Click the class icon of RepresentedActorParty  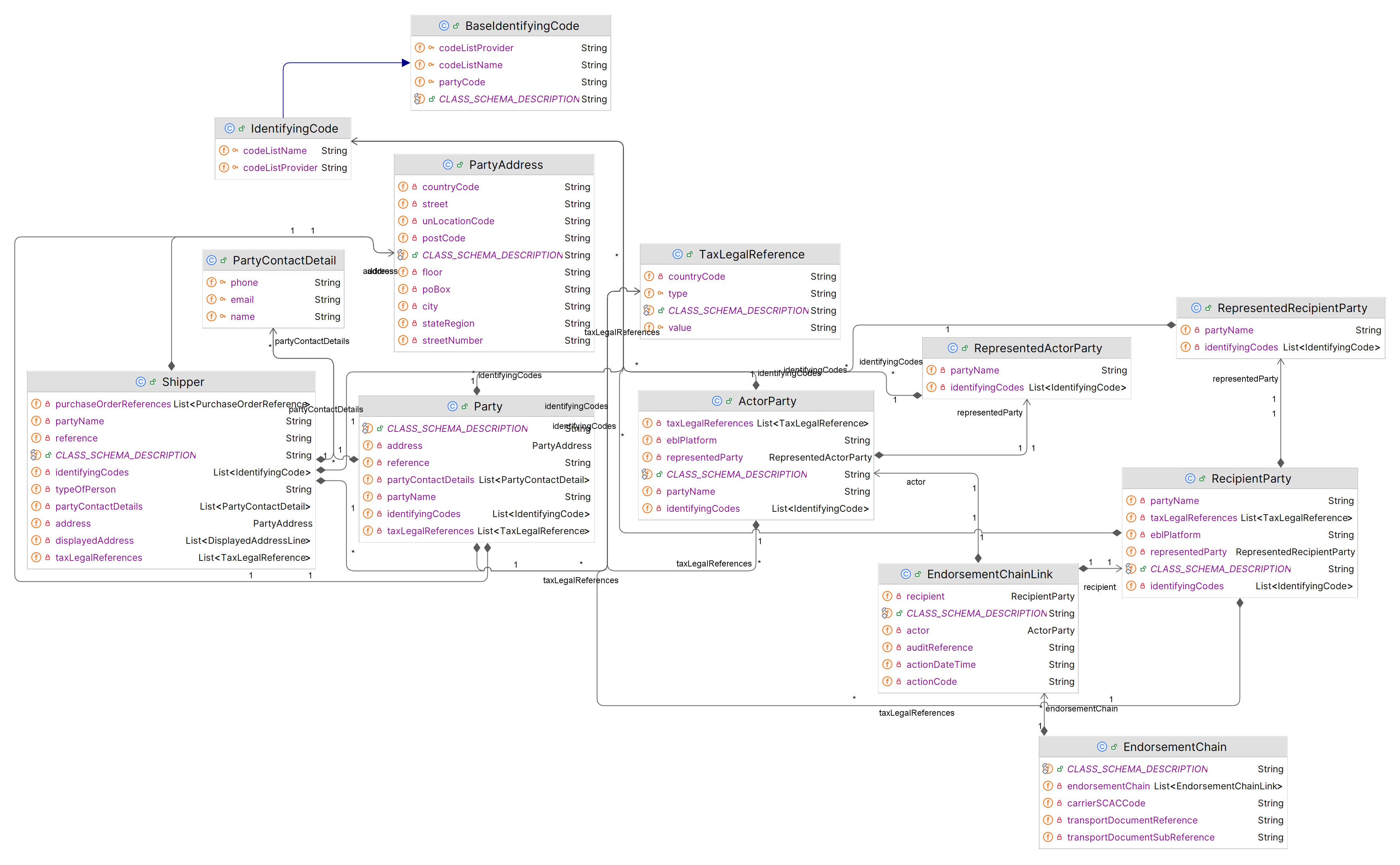953,348
